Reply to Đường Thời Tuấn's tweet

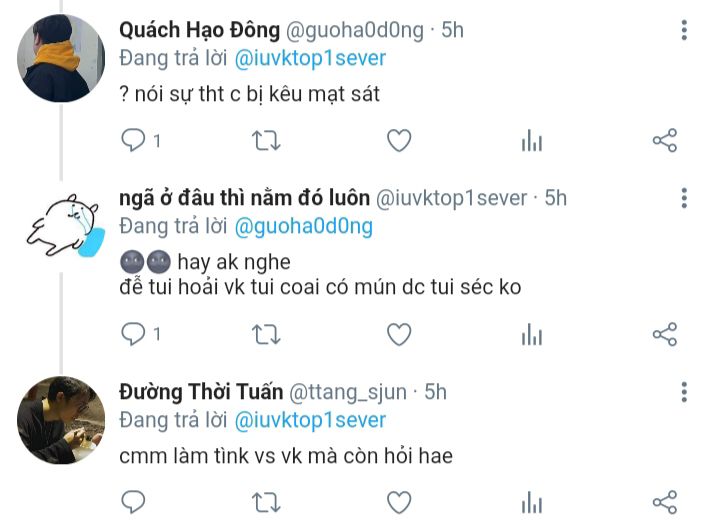pyautogui.click(x=133, y=502)
